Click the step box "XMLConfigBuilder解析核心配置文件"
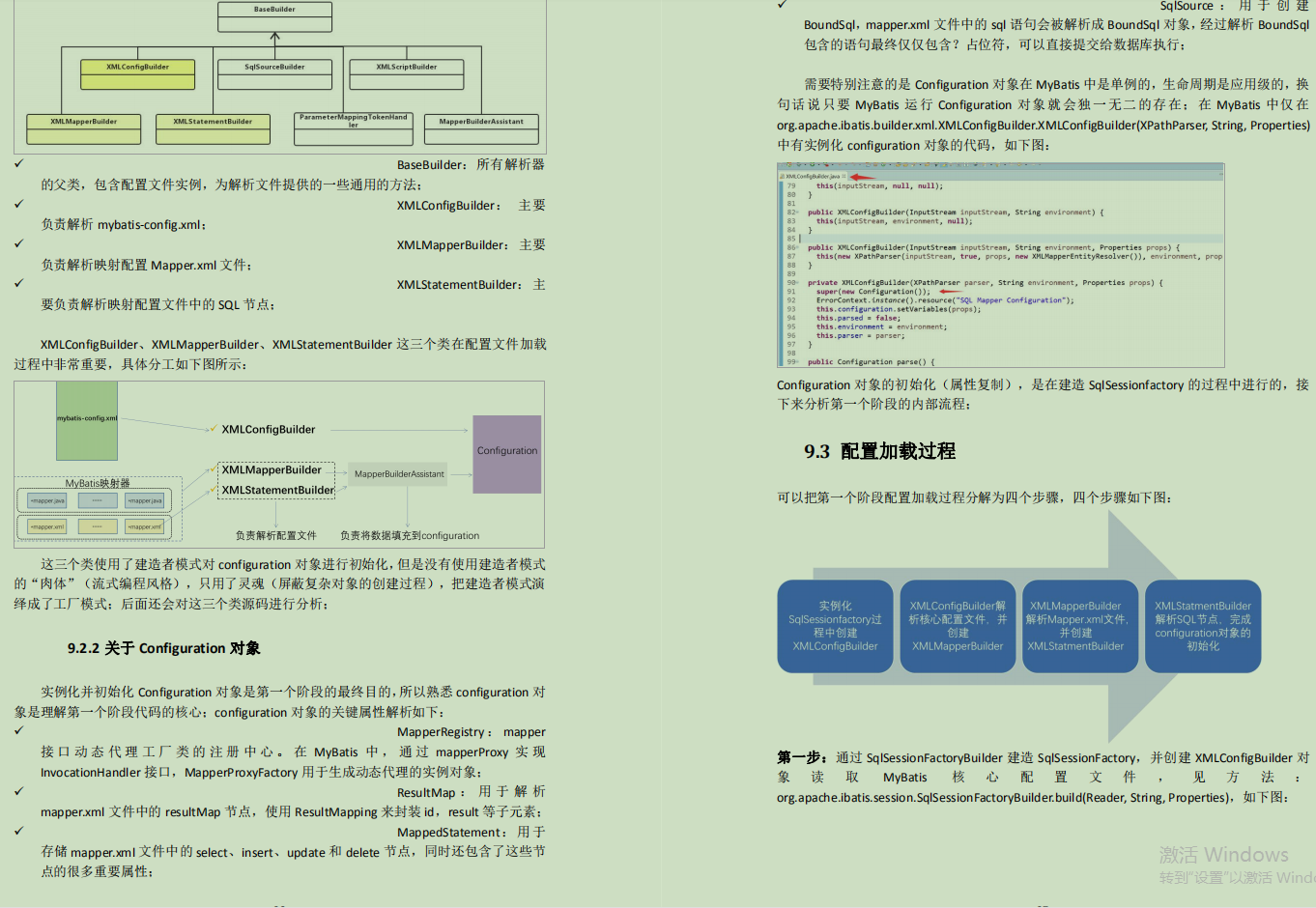The image size is (1316, 908). pyautogui.click(x=958, y=626)
